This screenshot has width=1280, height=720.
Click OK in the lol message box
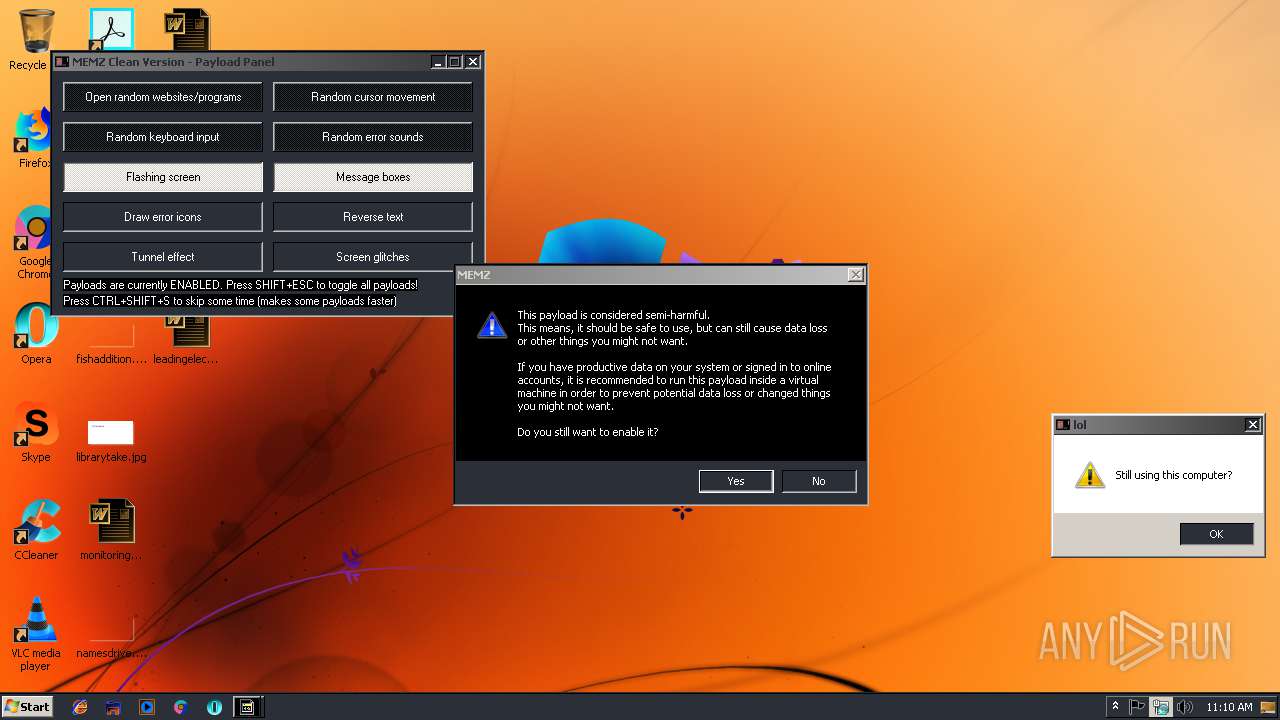(1216, 534)
